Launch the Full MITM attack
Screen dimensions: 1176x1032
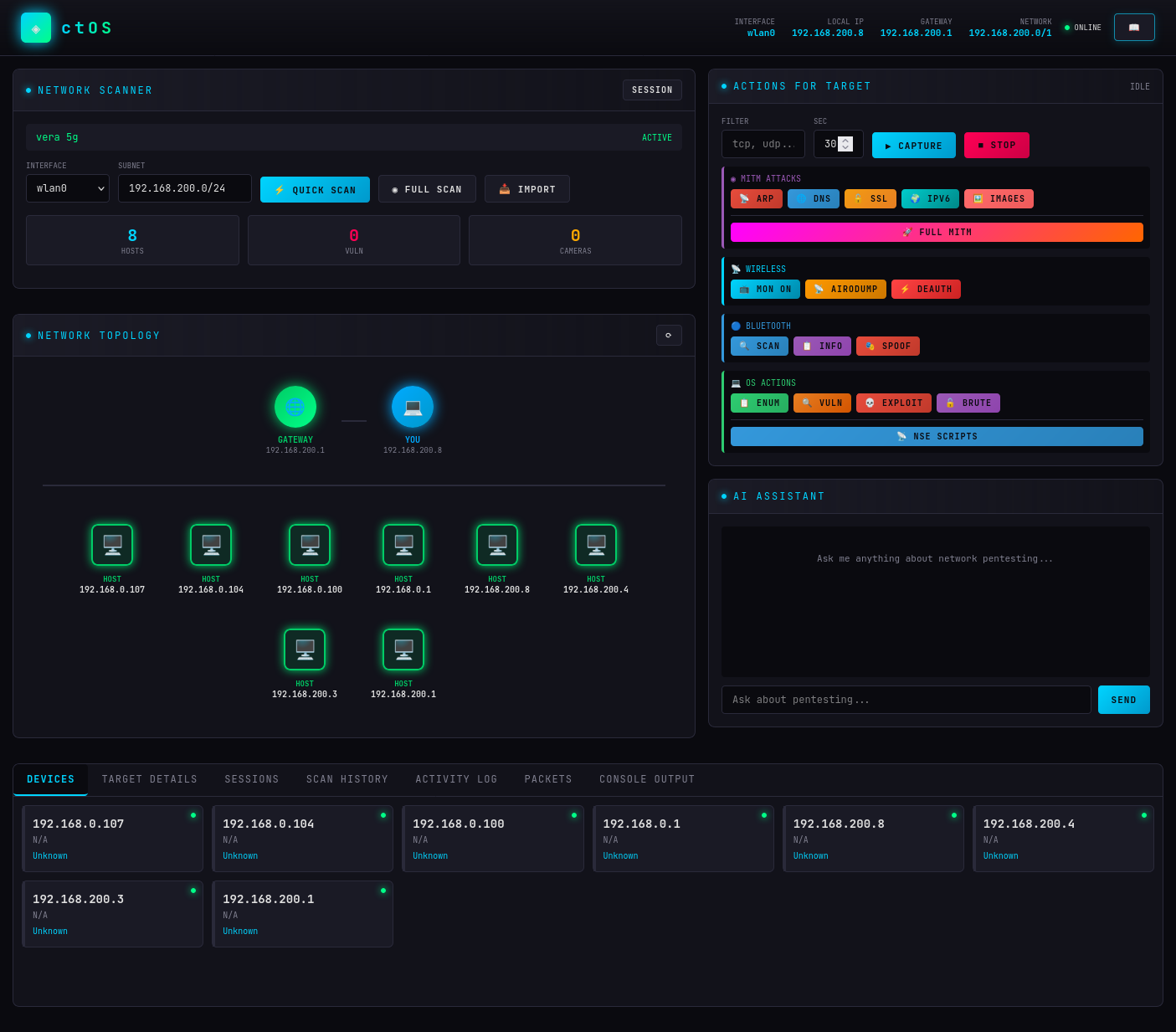pyautogui.click(x=937, y=233)
